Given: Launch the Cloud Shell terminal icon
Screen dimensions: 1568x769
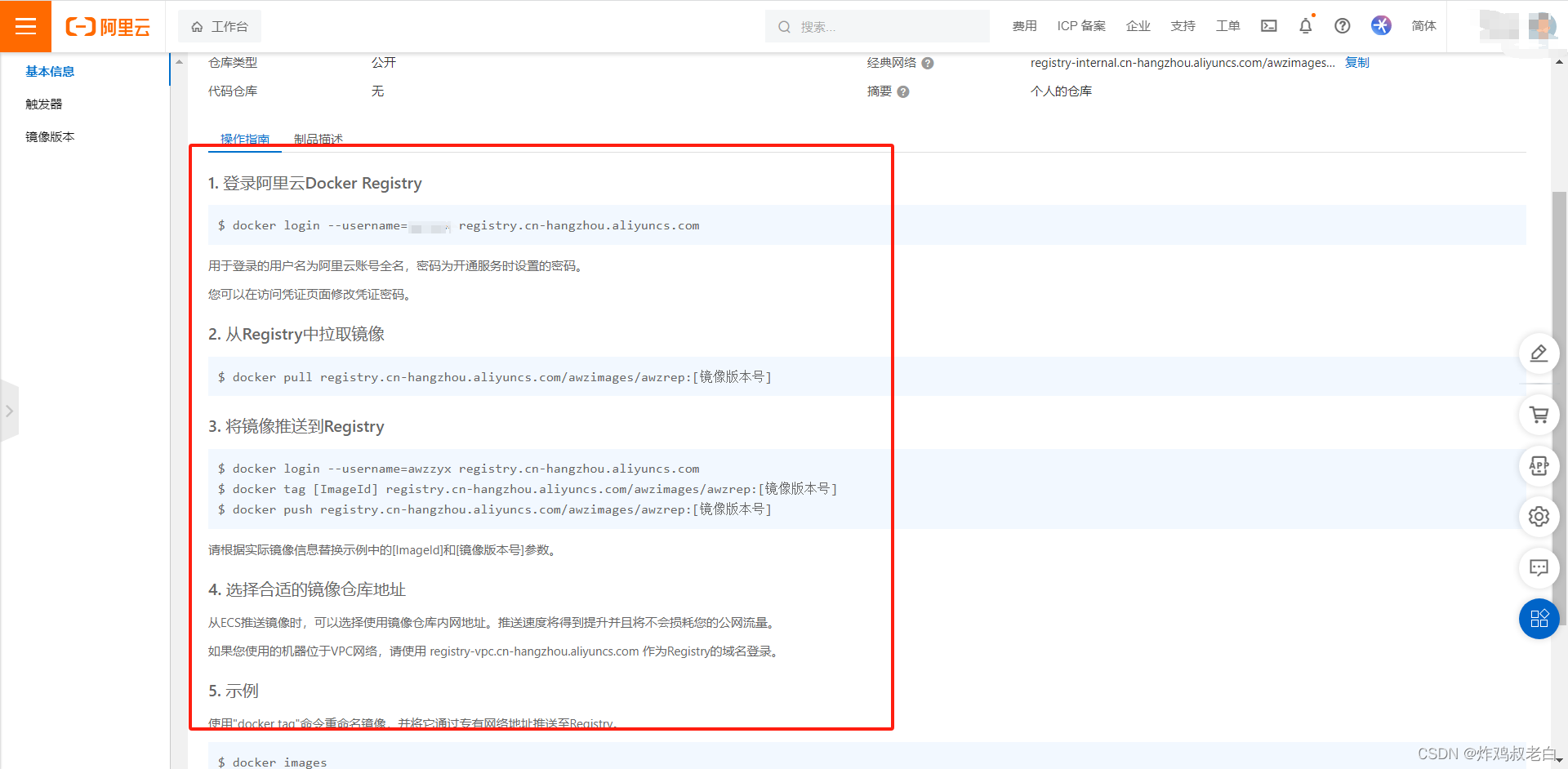Looking at the screenshot, I should point(1268,26).
